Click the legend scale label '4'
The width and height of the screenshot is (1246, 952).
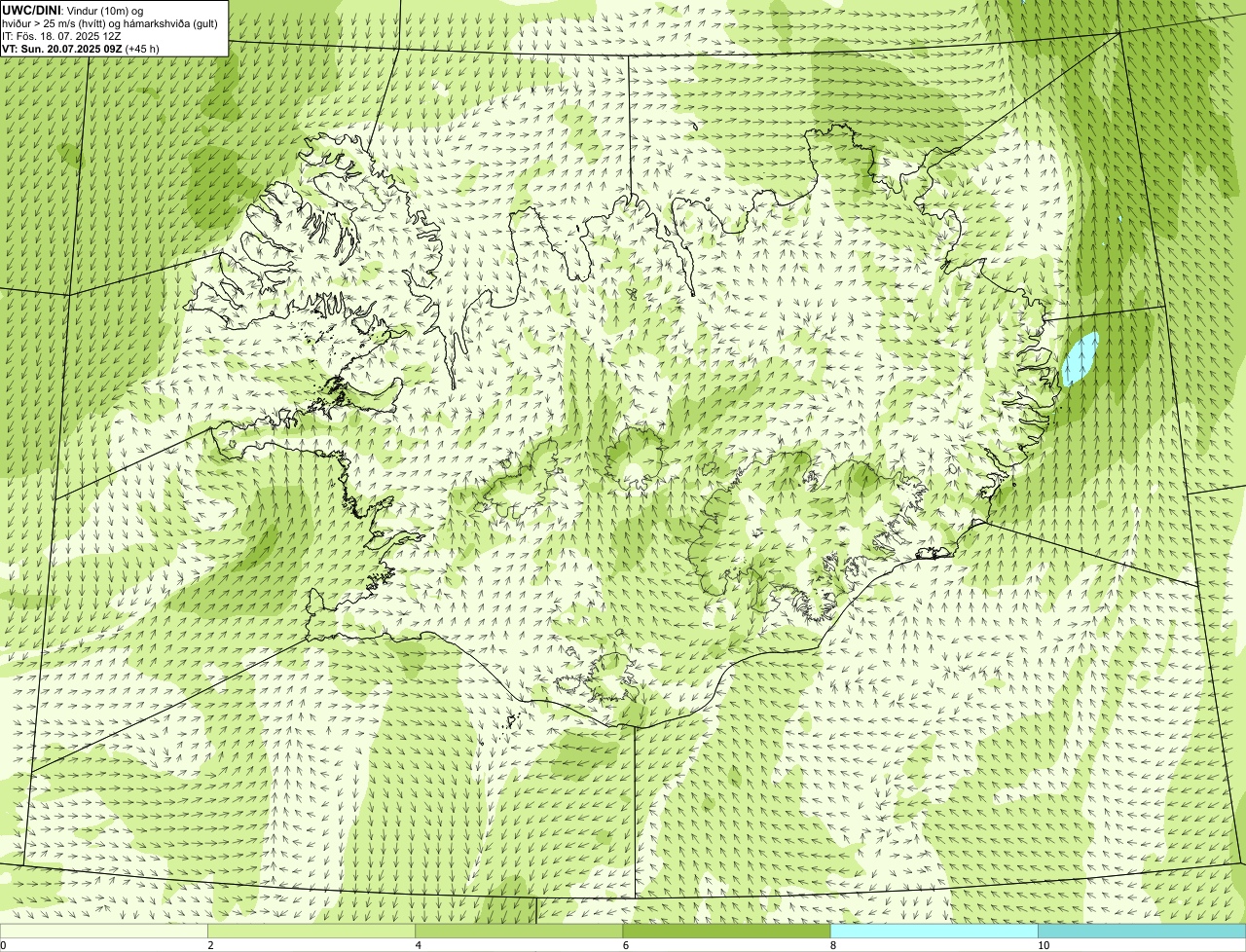(418, 945)
